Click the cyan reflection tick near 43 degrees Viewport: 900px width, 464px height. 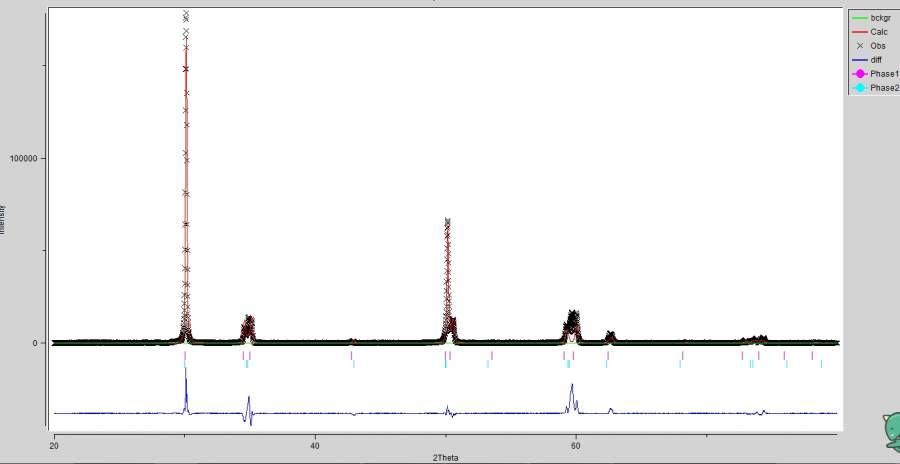pyautogui.click(x=354, y=364)
